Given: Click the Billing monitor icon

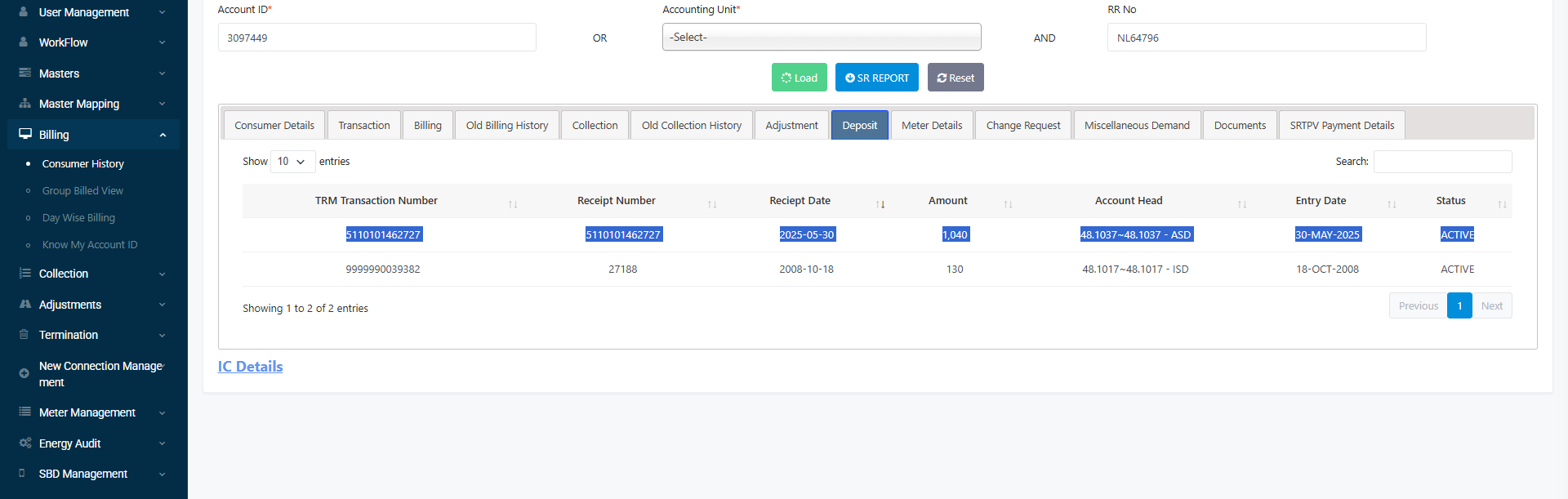Looking at the screenshot, I should [x=24, y=134].
